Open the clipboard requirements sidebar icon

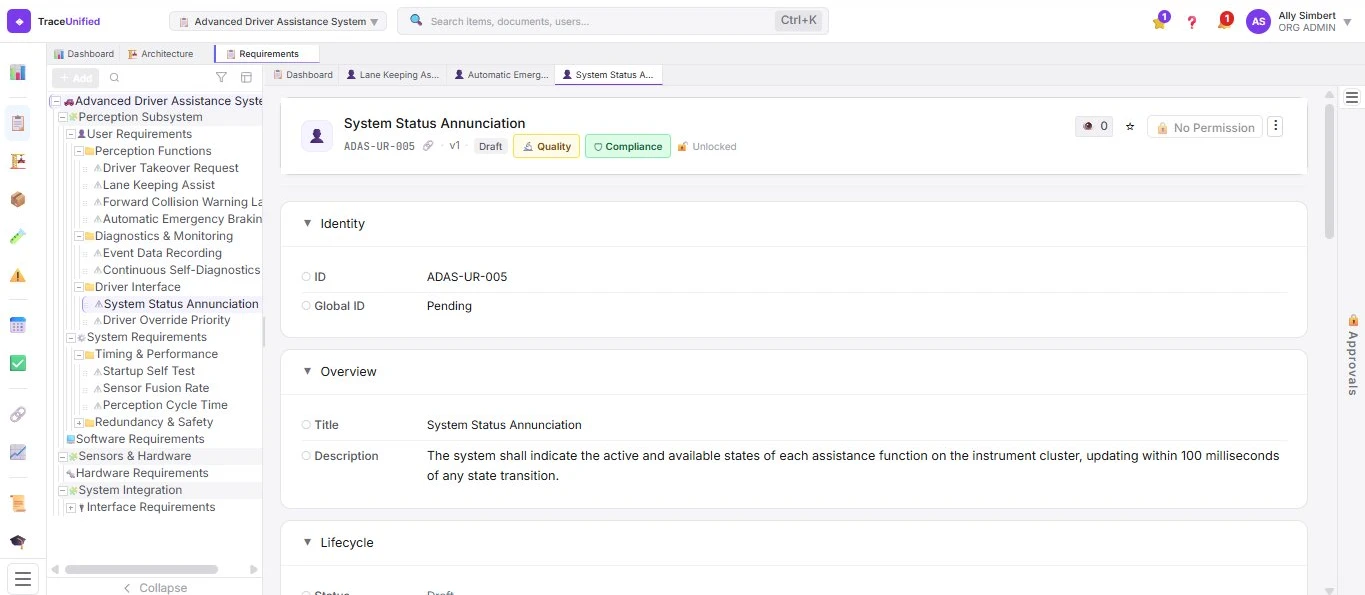point(18,123)
